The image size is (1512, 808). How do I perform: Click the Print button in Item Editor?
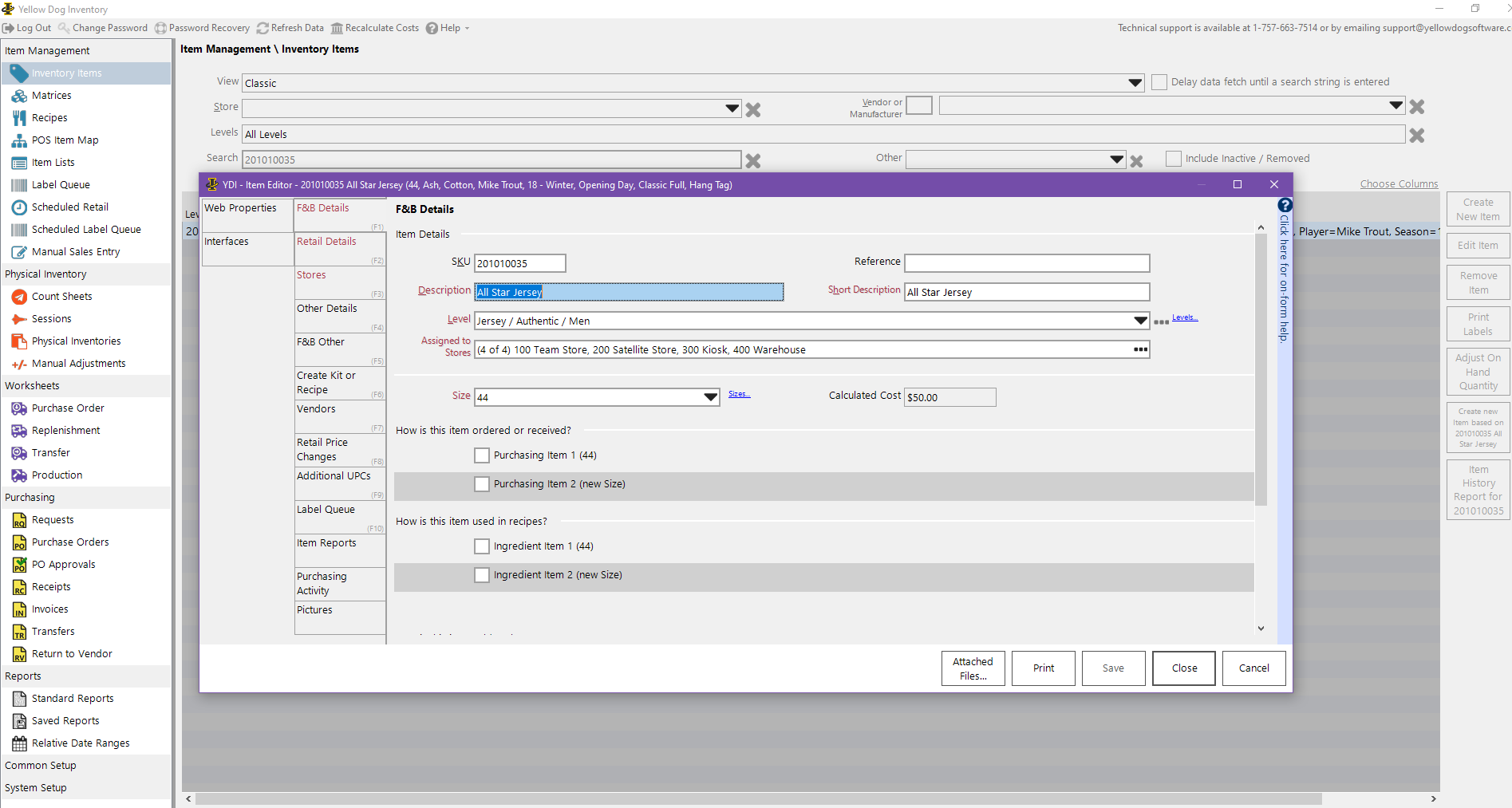point(1044,668)
